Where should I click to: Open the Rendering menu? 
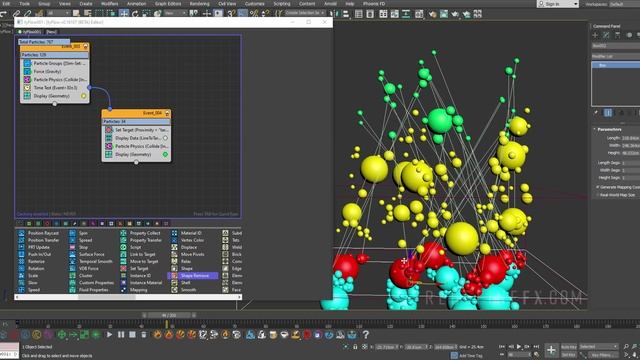[199, 4]
